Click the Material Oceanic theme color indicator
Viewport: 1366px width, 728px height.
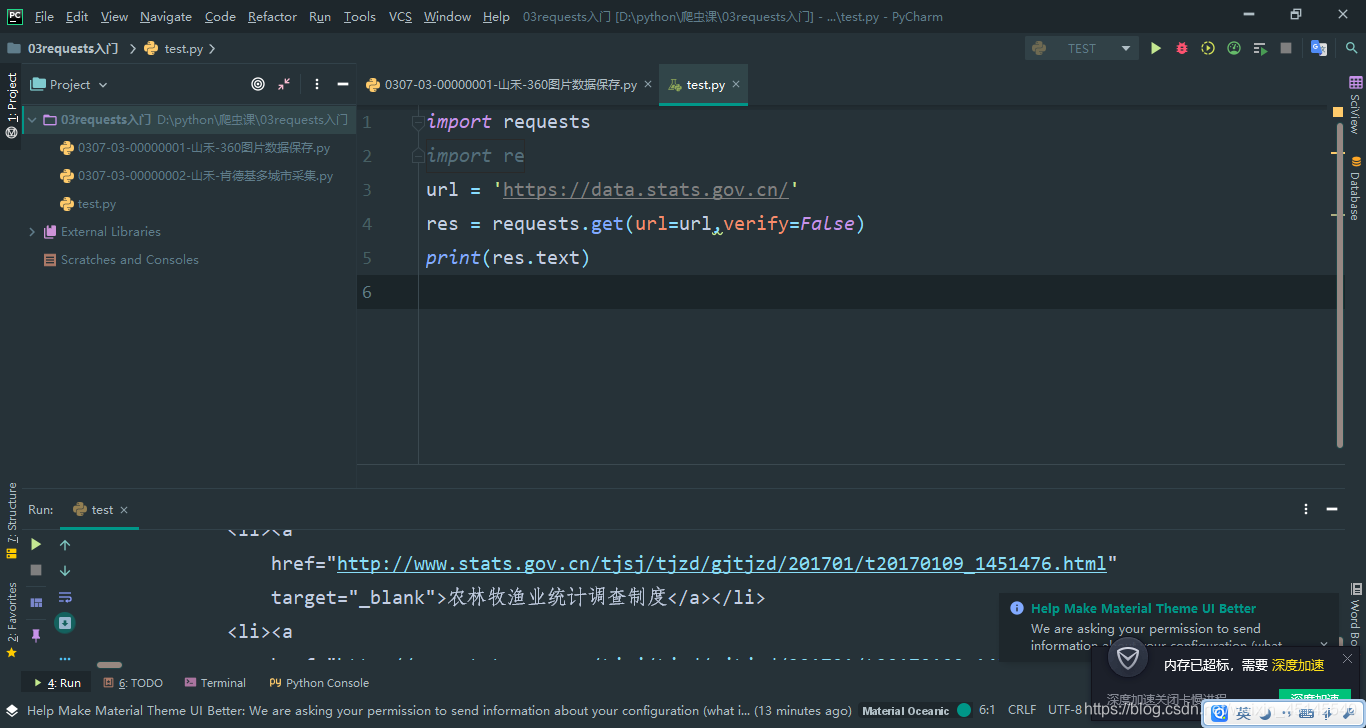tap(964, 710)
